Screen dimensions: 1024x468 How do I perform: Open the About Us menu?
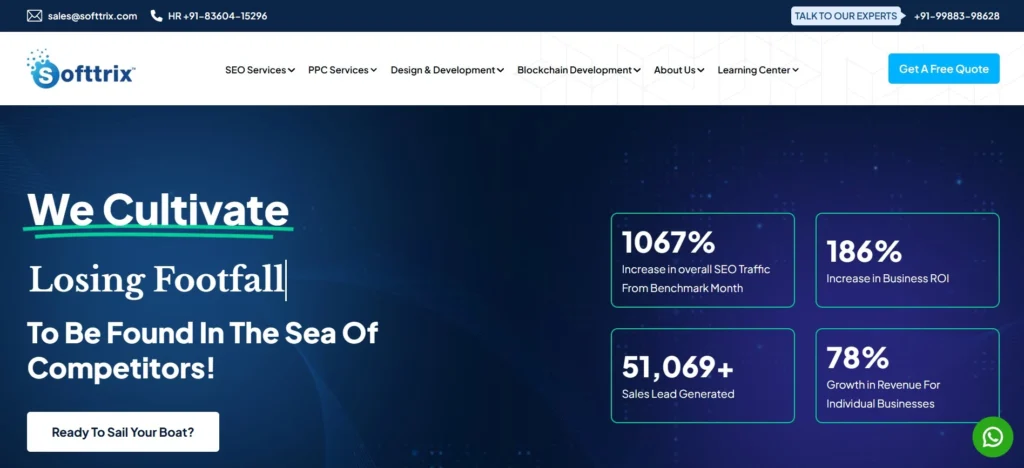point(679,70)
